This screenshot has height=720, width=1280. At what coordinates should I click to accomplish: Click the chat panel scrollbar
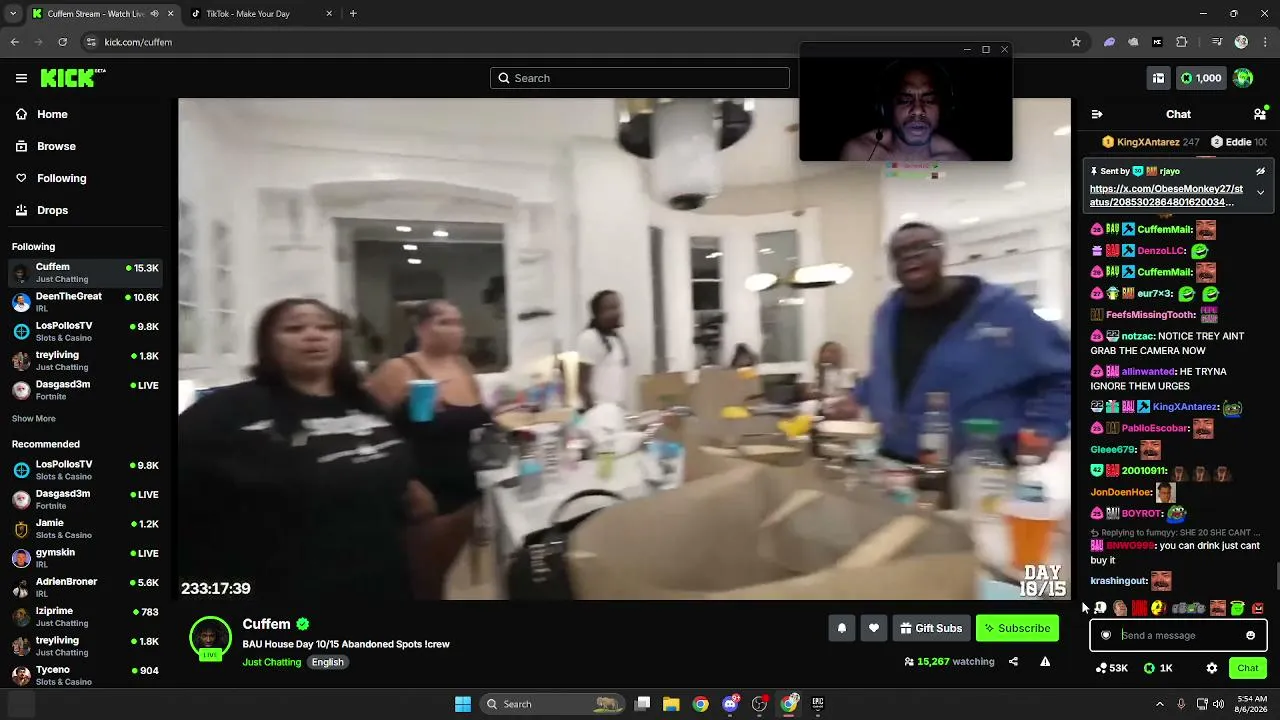[x=1277, y=577]
